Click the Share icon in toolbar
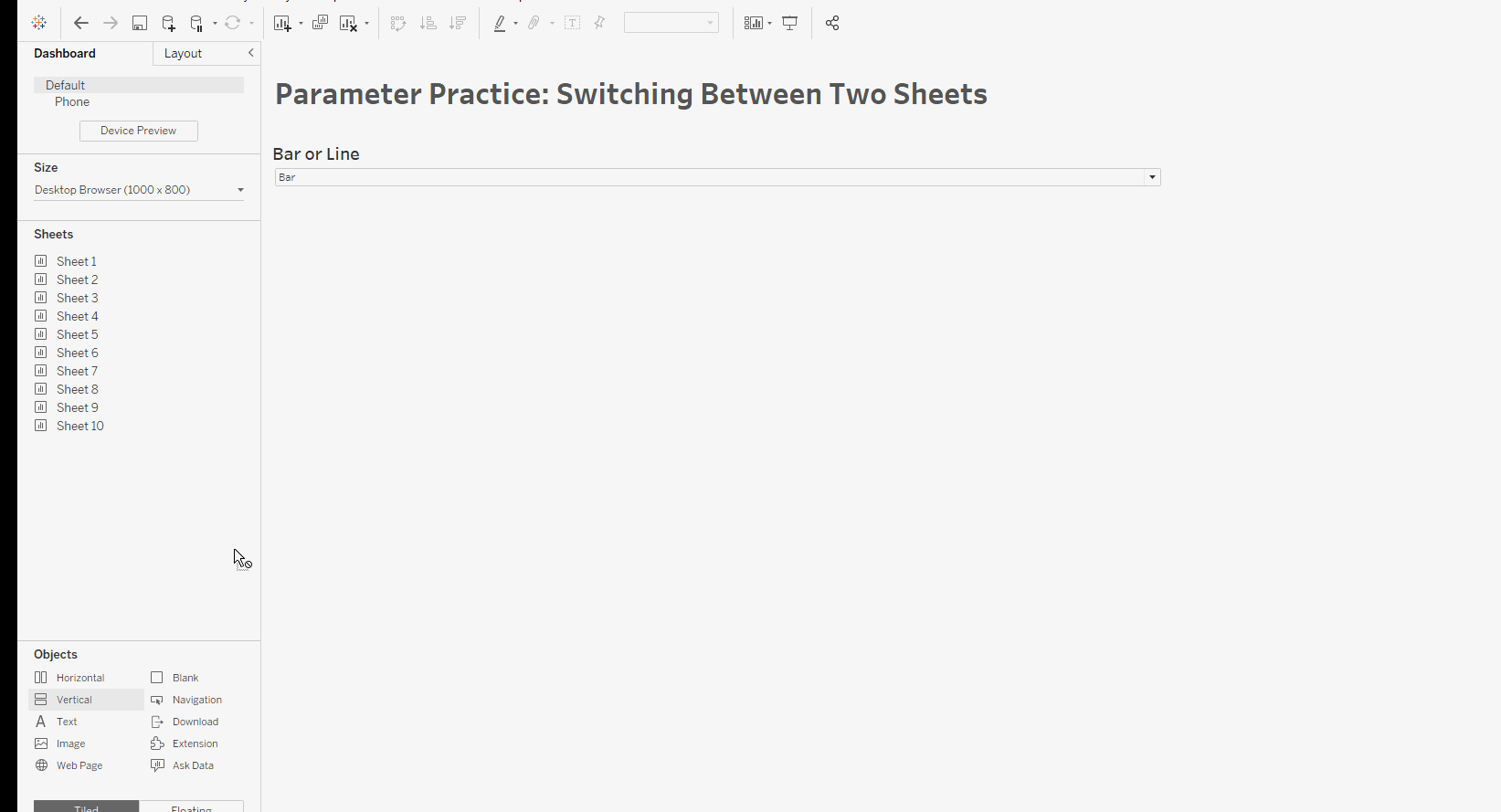 tap(832, 23)
